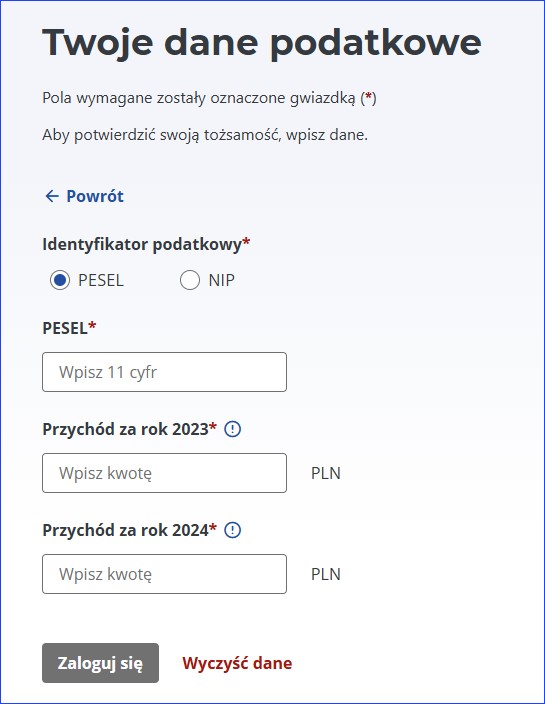The width and height of the screenshot is (545, 704).
Task: Select the PESEL radio button
Action: pyautogui.click(x=60, y=280)
